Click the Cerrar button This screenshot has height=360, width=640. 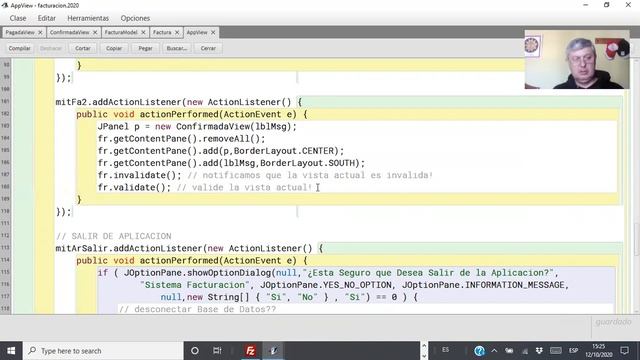[208, 48]
